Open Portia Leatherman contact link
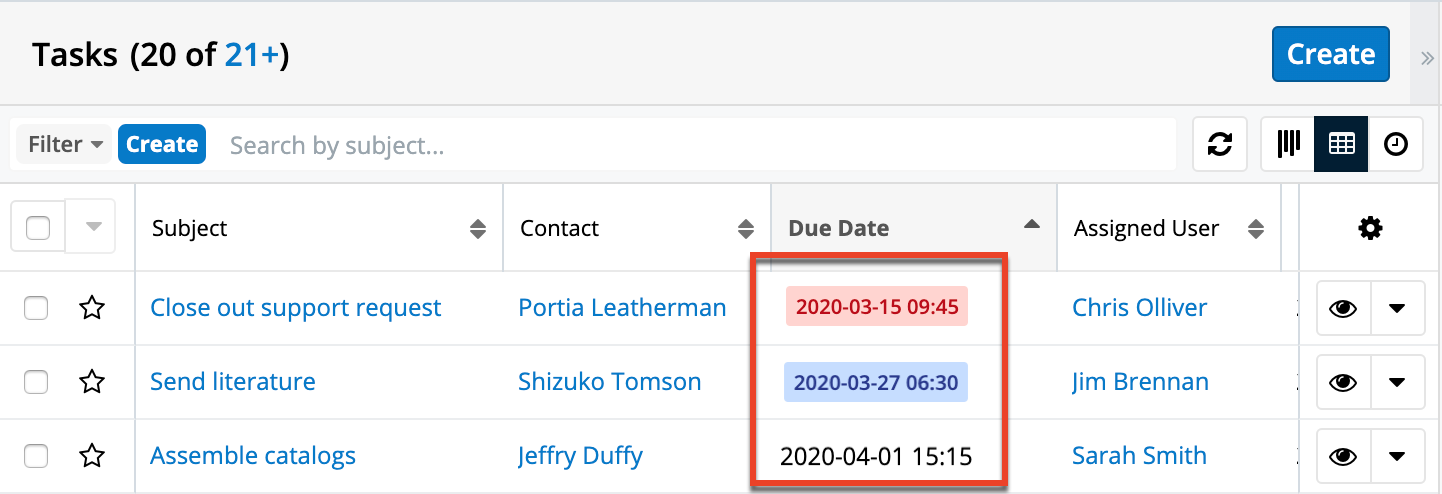This screenshot has height=494, width=1442. [622, 308]
